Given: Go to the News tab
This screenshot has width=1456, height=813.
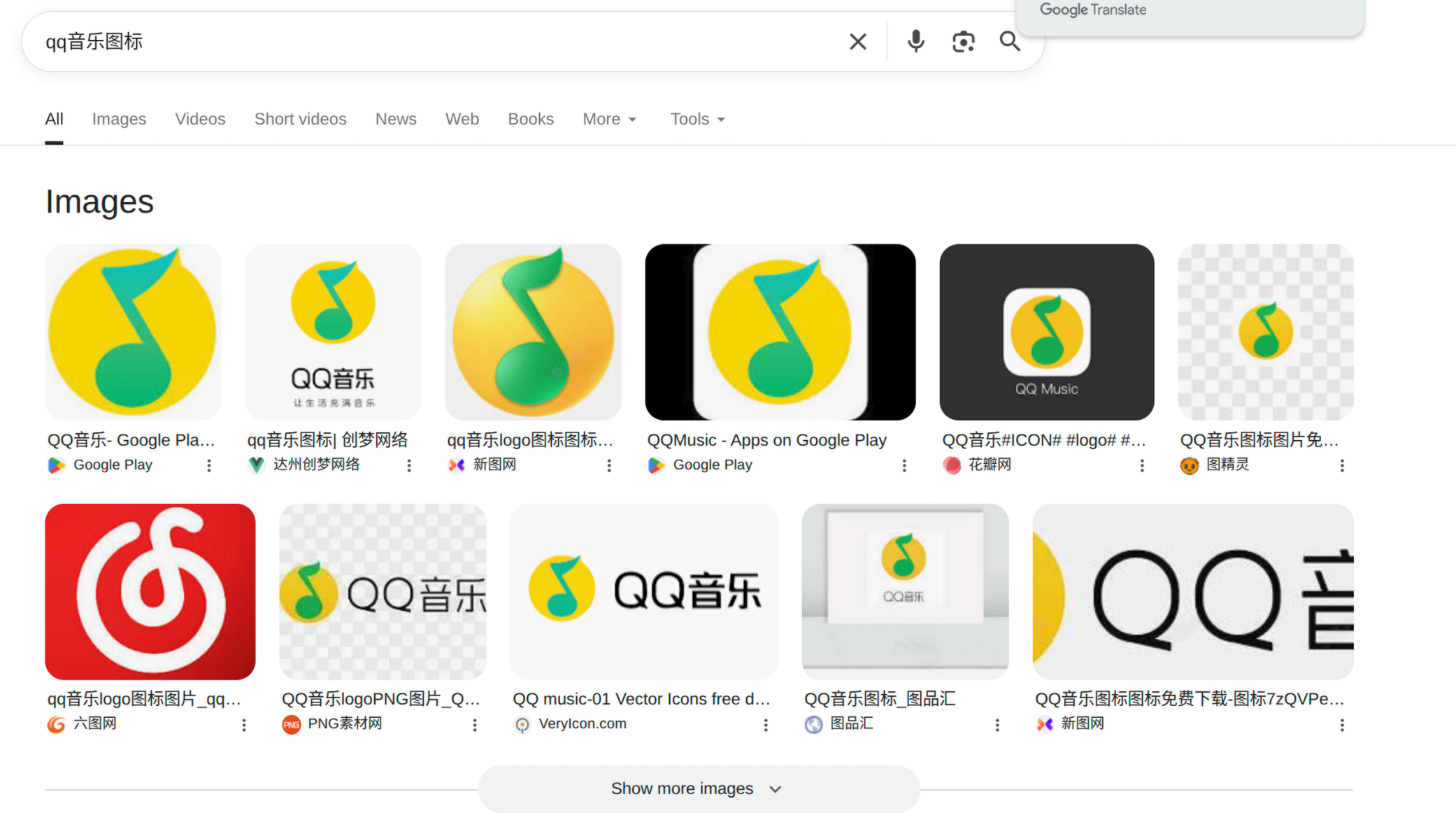Looking at the screenshot, I should (396, 119).
